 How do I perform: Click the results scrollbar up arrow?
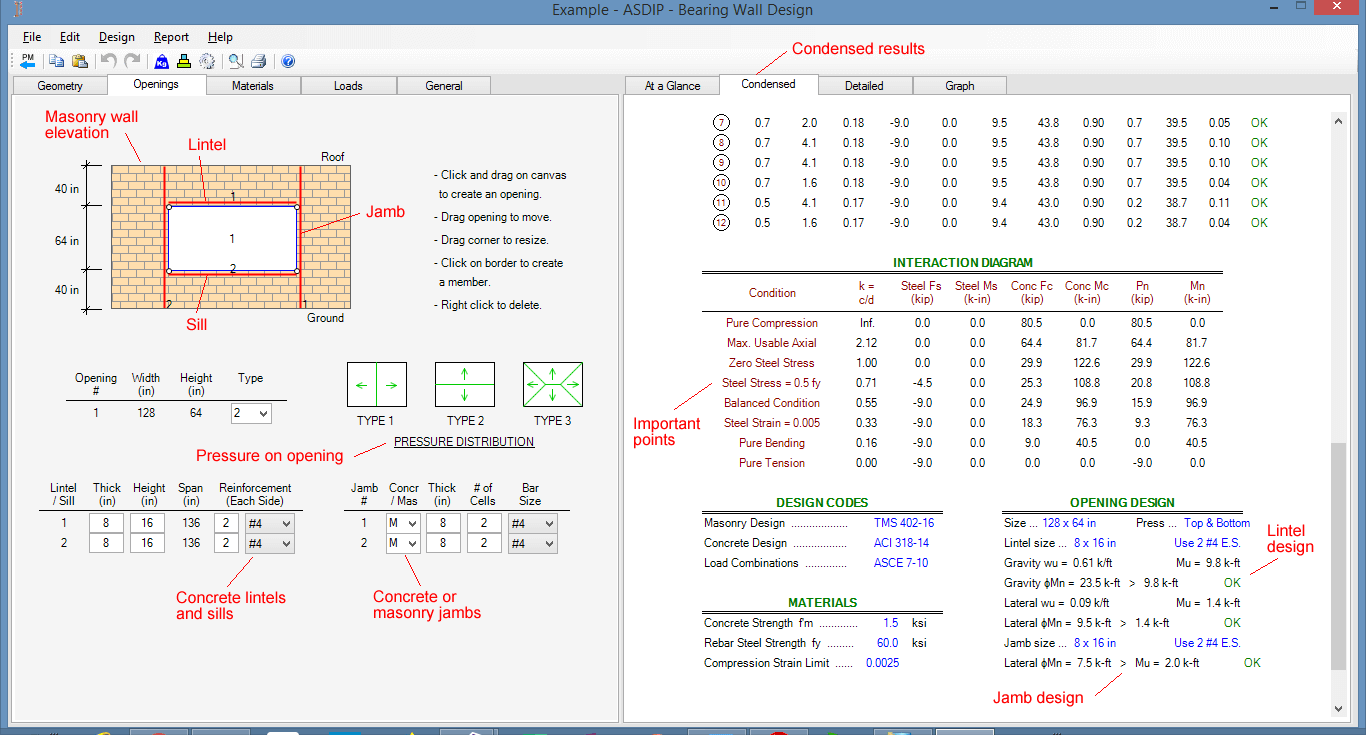point(1339,121)
